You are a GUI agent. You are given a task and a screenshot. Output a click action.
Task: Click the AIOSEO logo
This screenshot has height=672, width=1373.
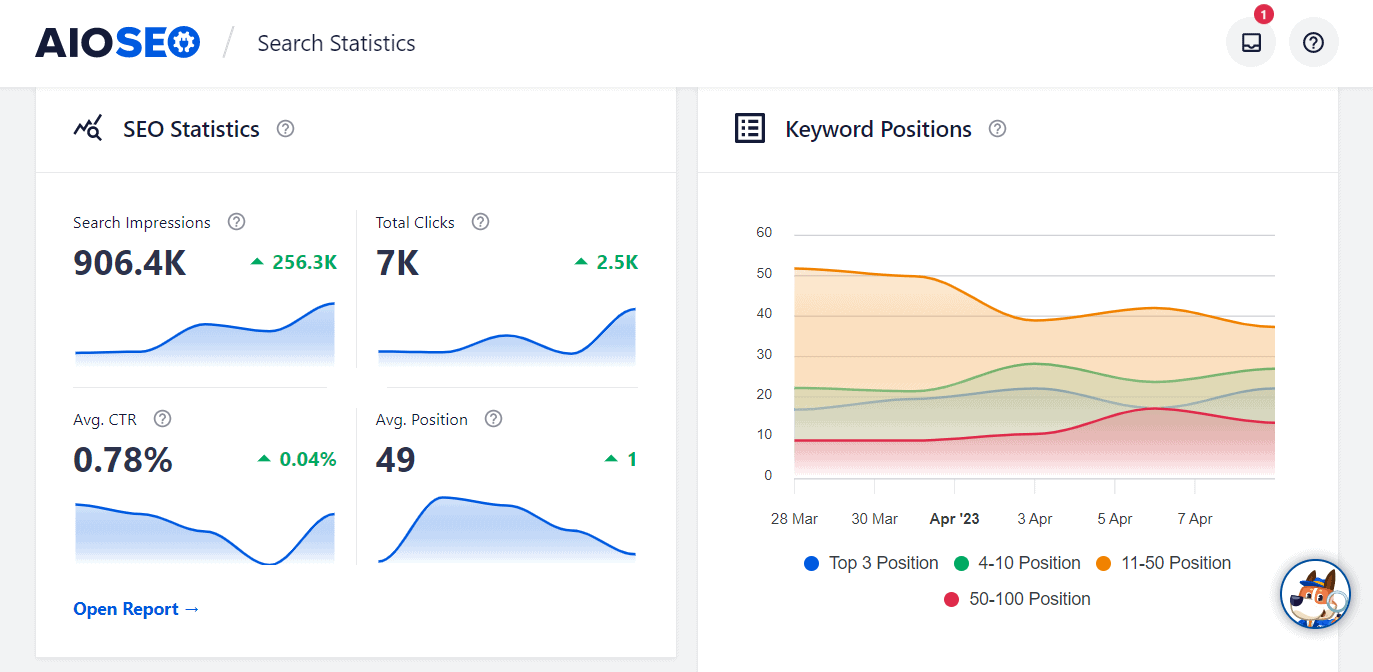[x=118, y=43]
